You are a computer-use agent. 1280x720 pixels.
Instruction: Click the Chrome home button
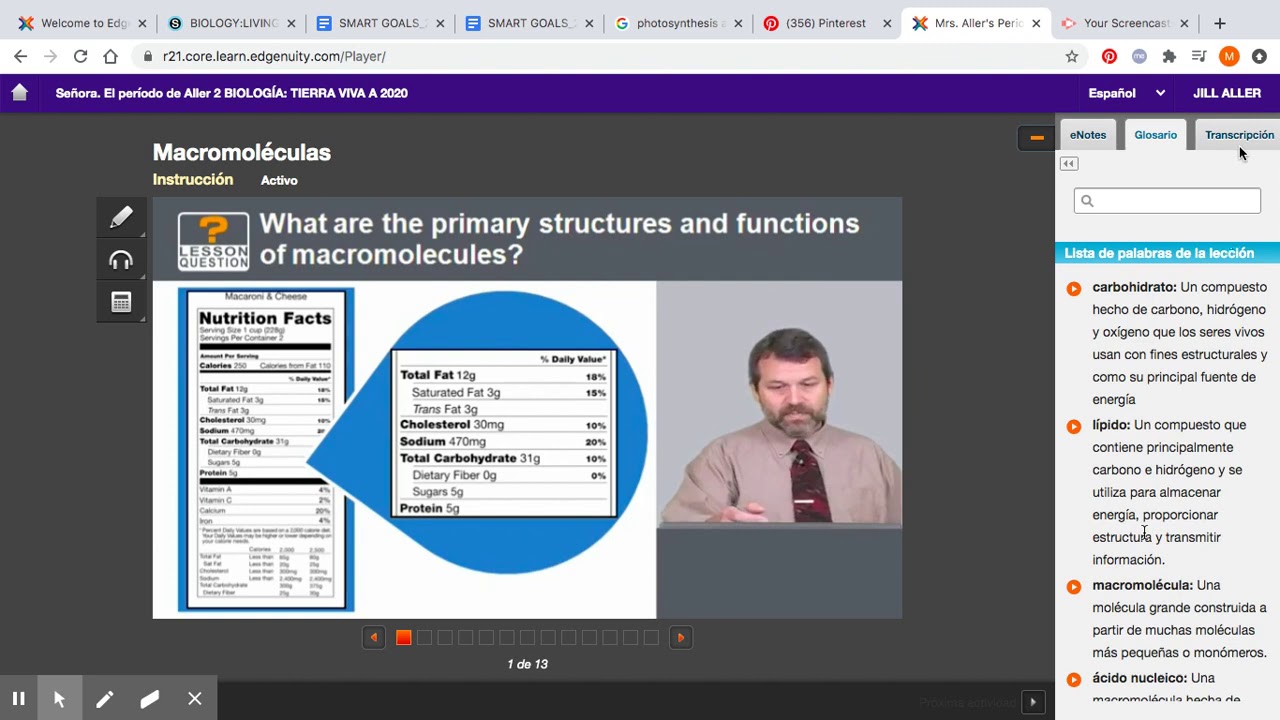[x=111, y=56]
